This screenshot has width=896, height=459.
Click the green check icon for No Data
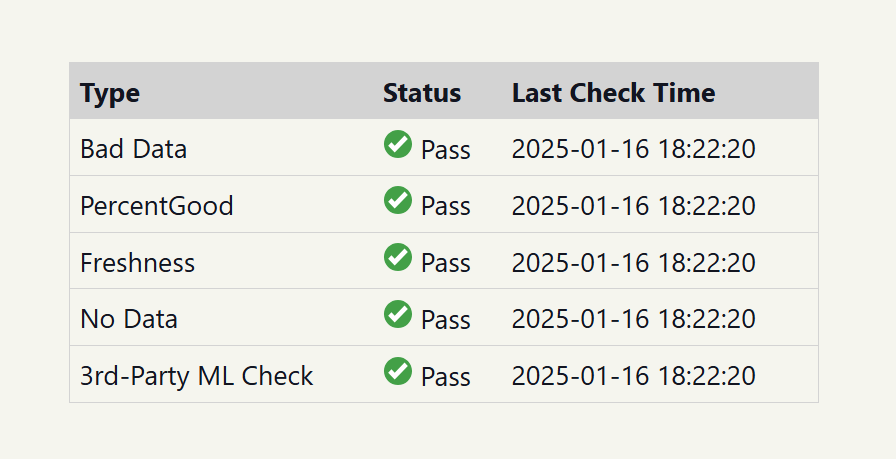398,314
